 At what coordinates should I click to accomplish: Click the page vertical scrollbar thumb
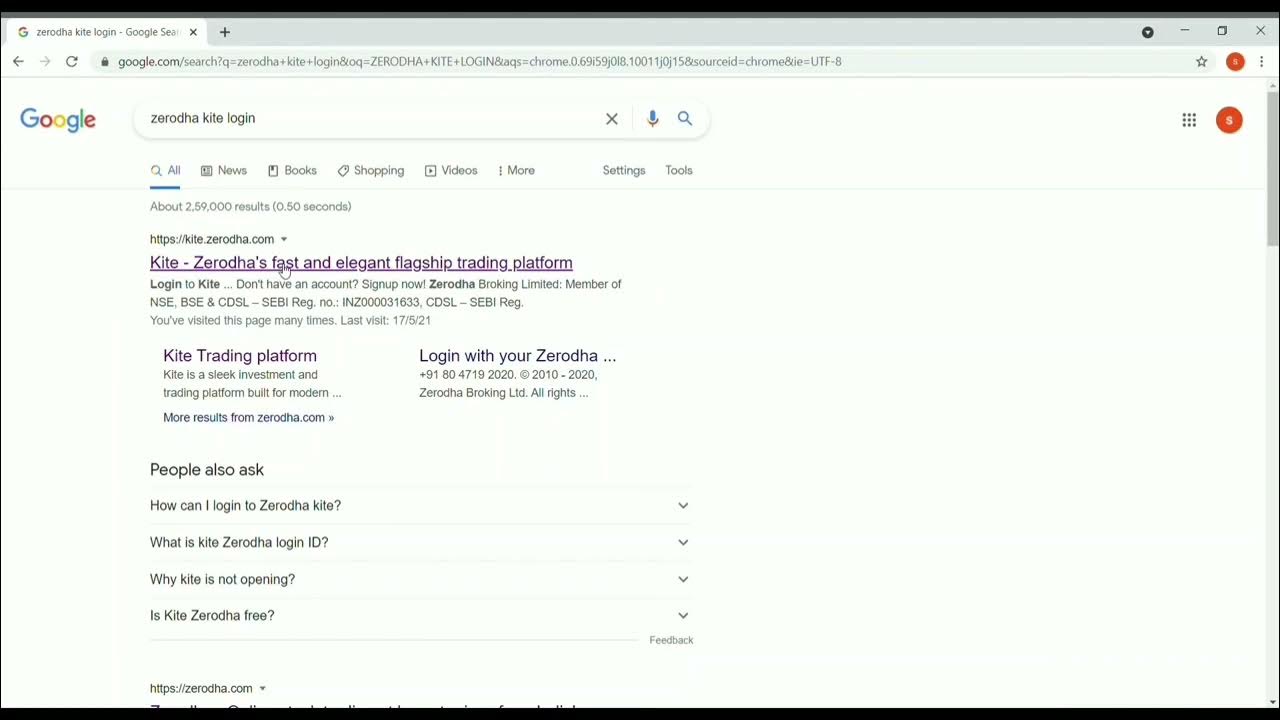[1272, 170]
